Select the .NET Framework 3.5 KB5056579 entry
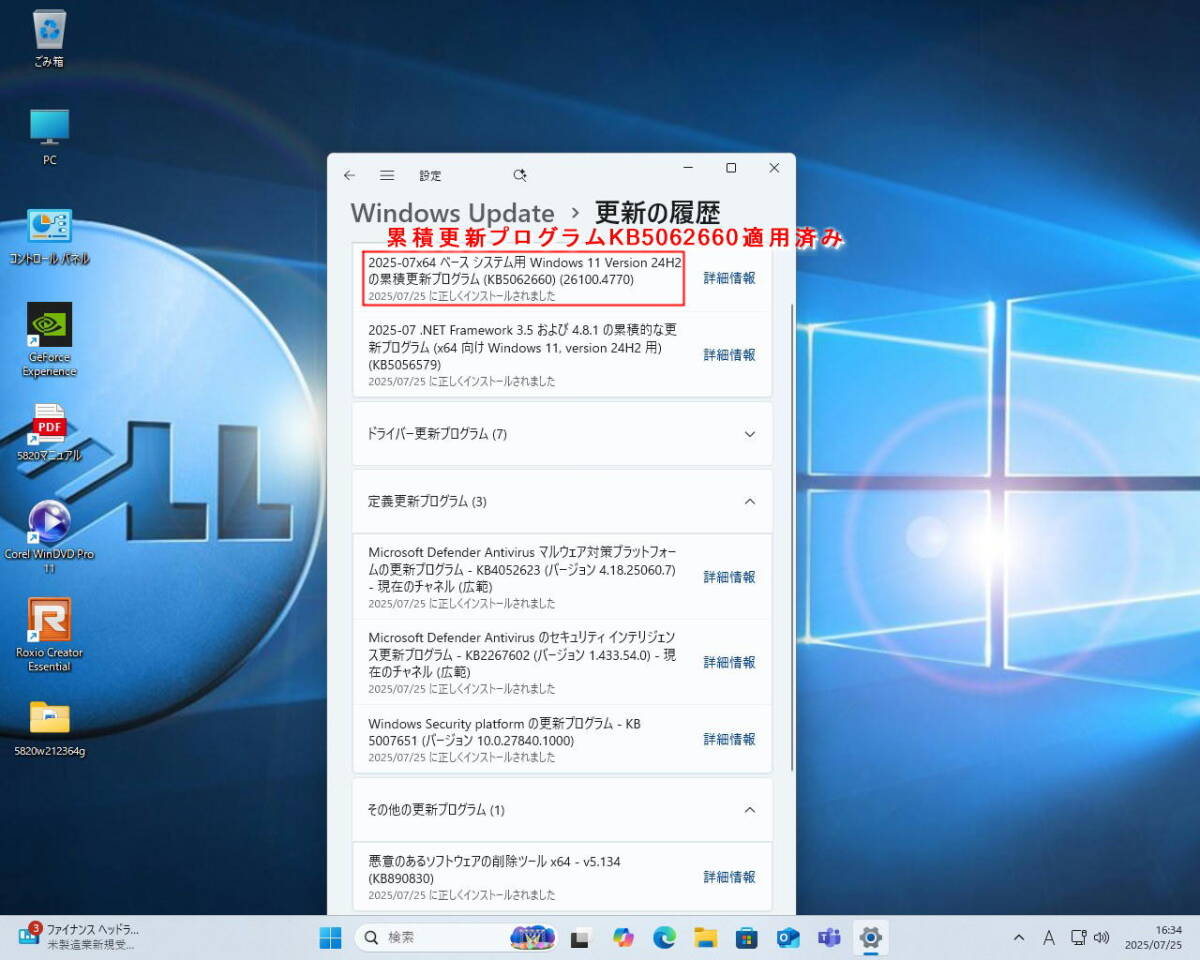Viewport: 1200px width, 960px height. click(x=524, y=355)
